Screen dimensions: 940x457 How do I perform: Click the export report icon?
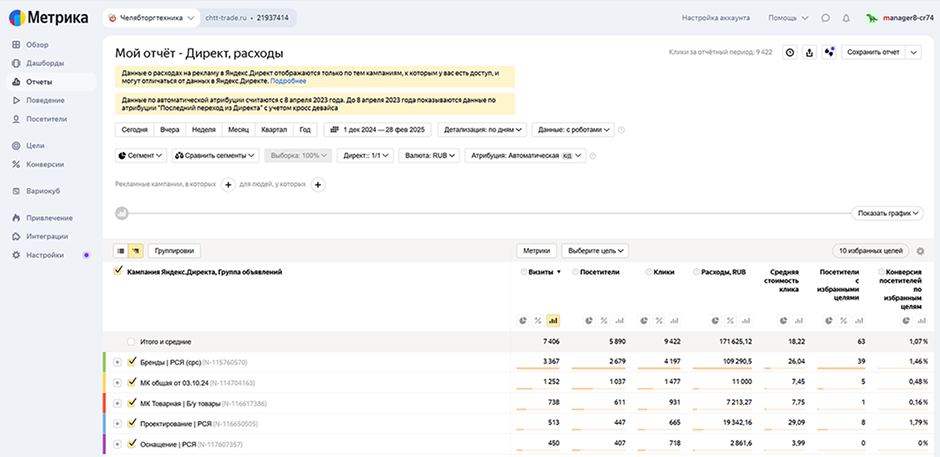coord(809,52)
